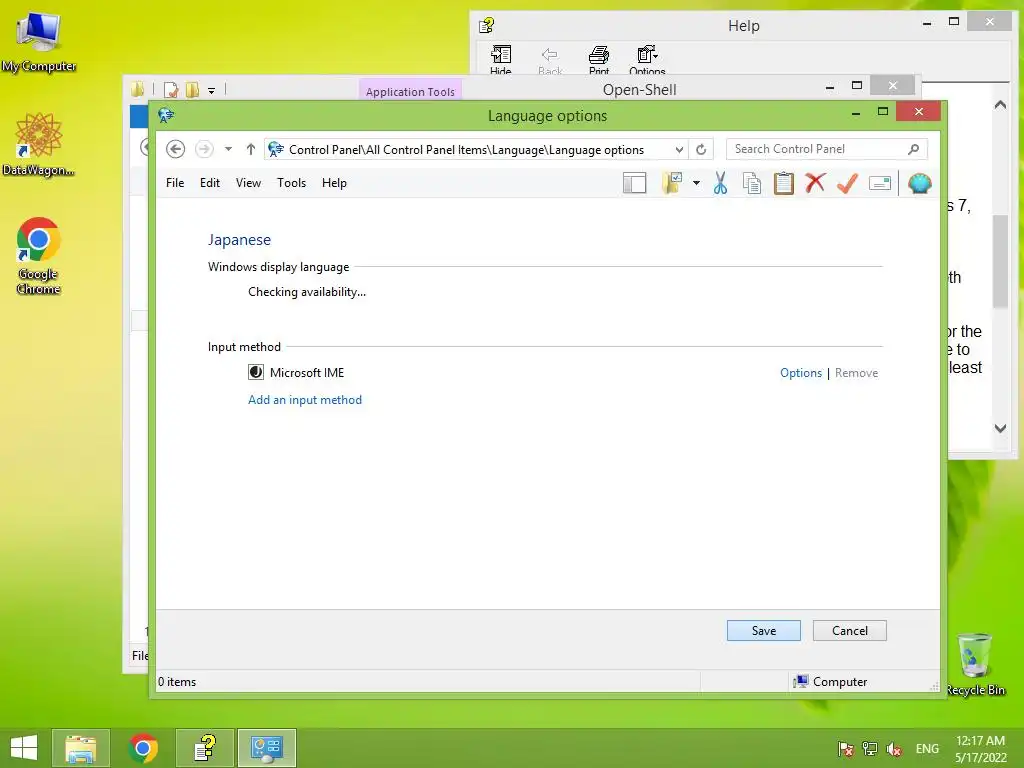Click My Computer desktop icon

39,42
